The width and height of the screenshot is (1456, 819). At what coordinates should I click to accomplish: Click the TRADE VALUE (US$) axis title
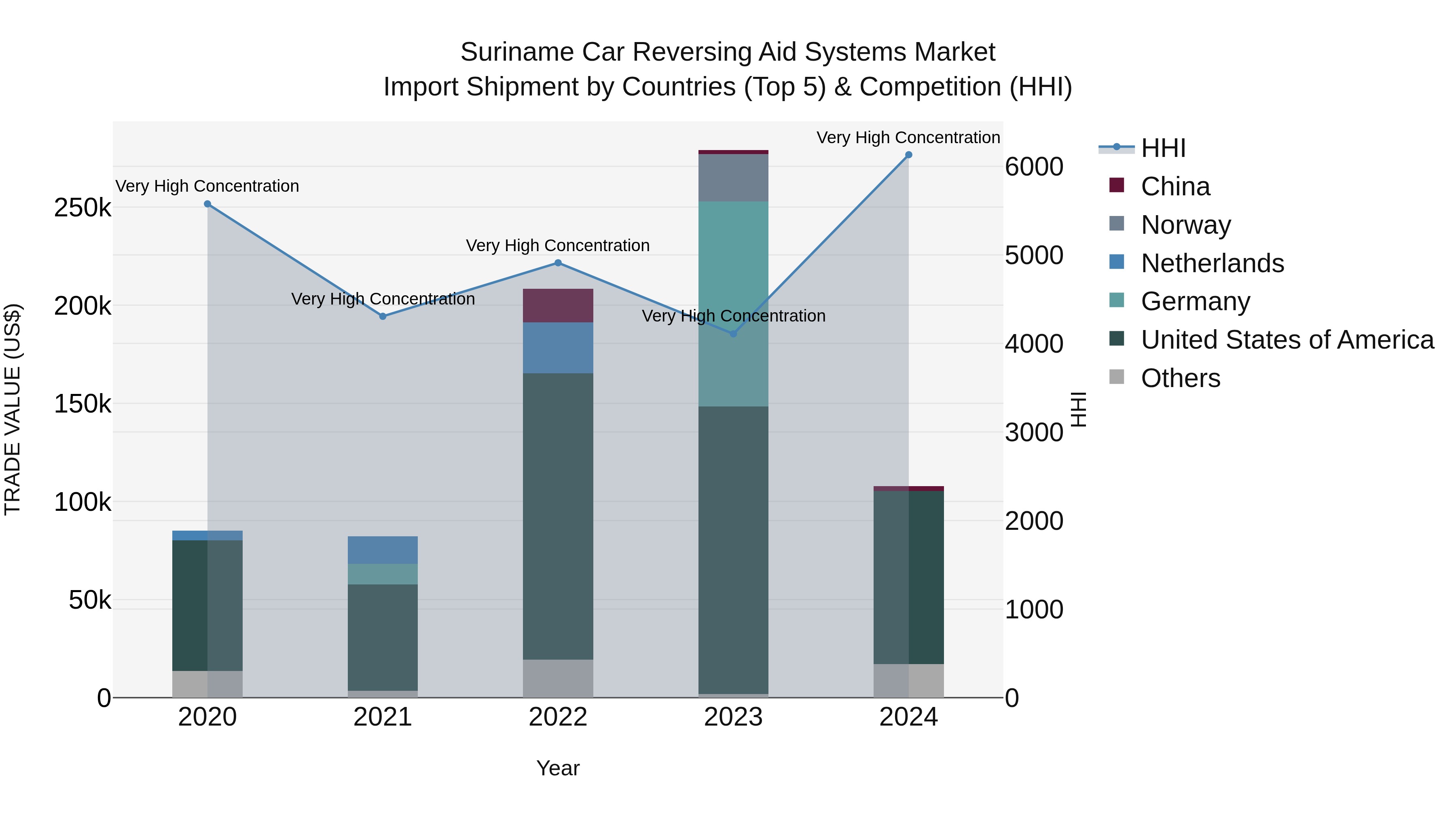point(13,409)
